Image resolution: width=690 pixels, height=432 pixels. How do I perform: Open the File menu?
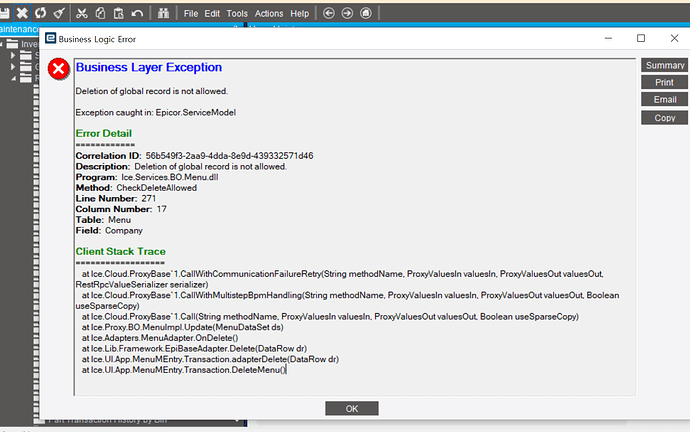(191, 14)
